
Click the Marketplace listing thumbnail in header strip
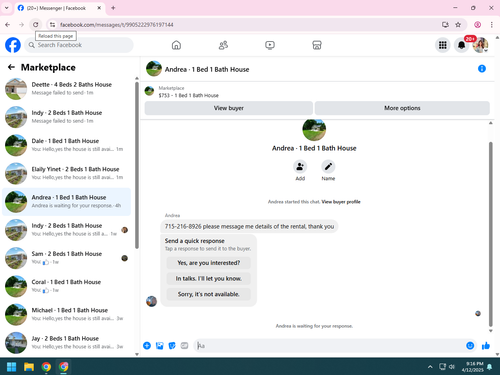(149, 91)
